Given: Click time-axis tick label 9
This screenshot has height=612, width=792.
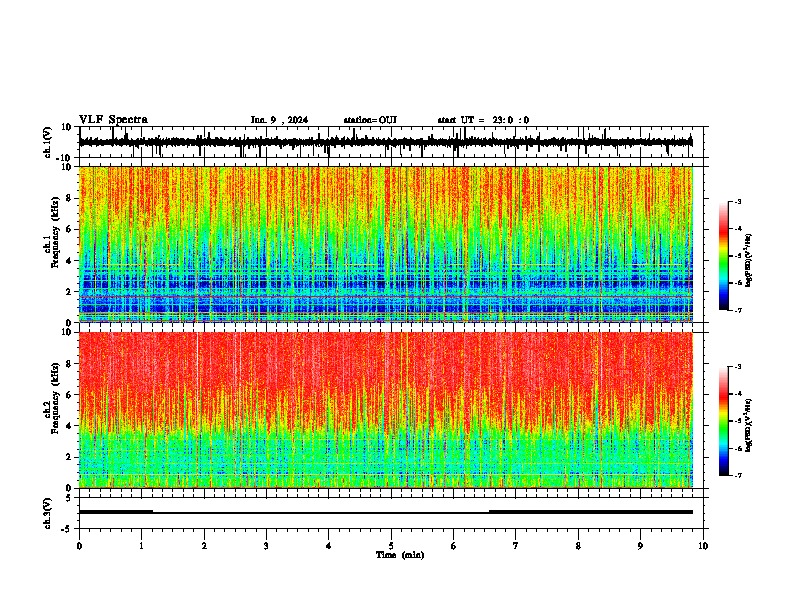Looking at the screenshot, I should coord(640,546).
